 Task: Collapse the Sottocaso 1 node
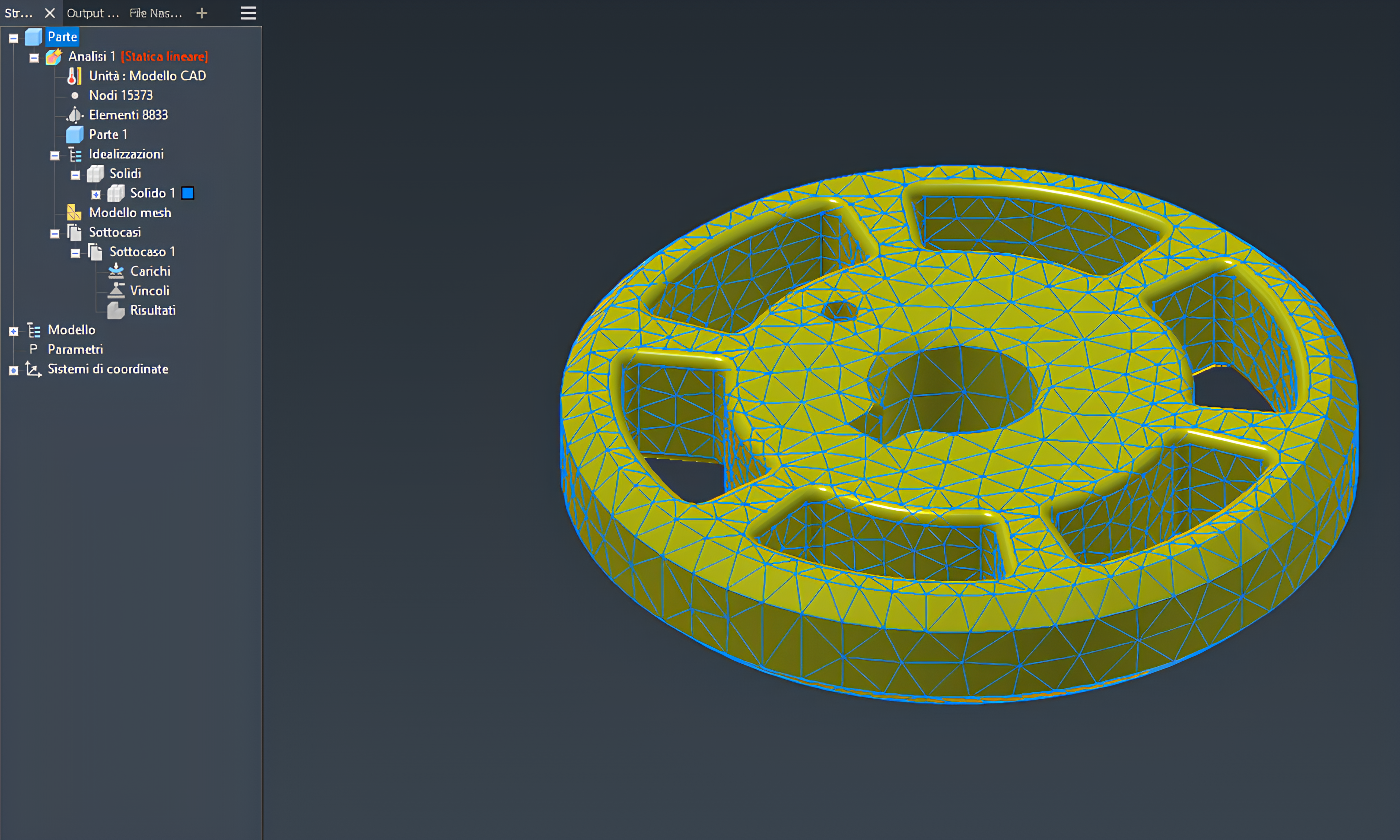click(75, 254)
